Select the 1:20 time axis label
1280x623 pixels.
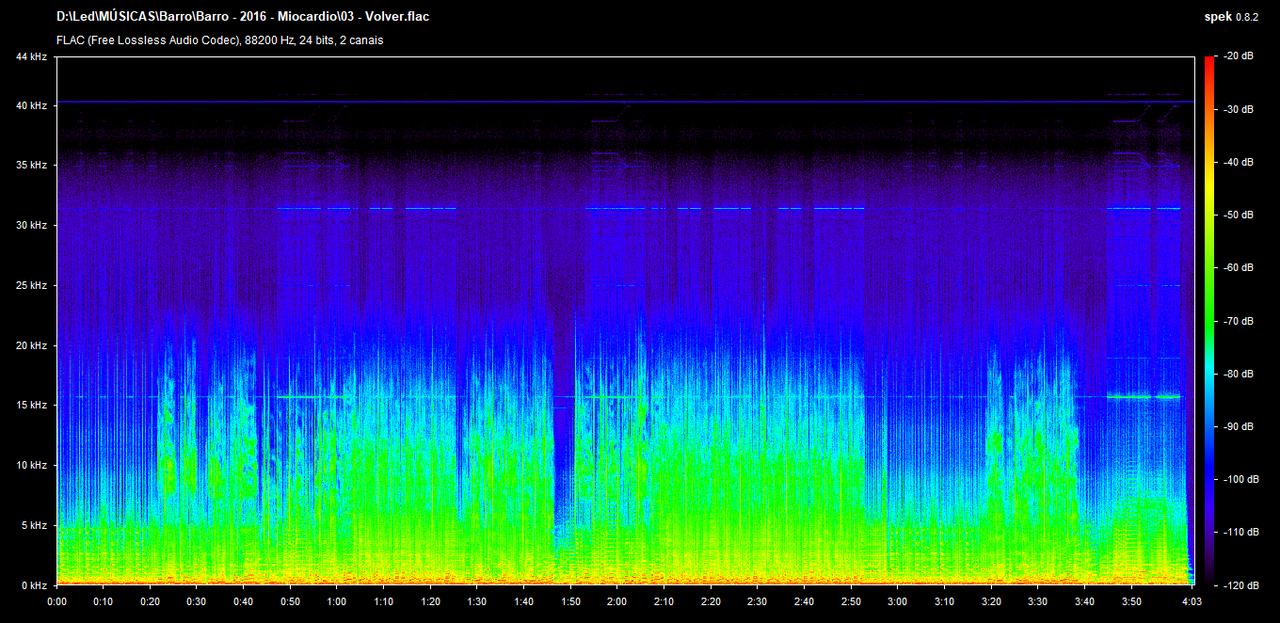[430, 602]
